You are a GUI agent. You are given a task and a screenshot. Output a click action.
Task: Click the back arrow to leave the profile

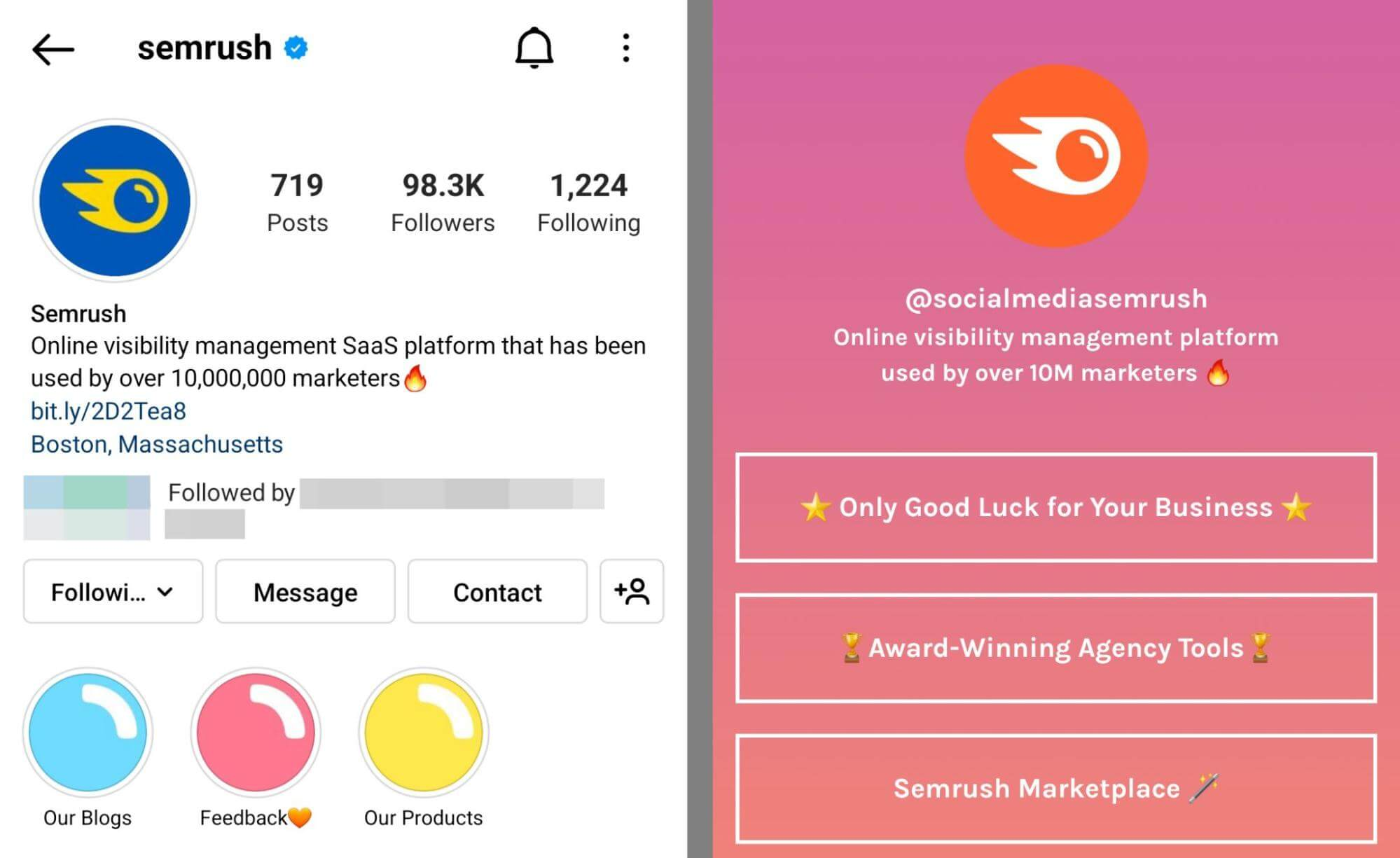(51, 48)
